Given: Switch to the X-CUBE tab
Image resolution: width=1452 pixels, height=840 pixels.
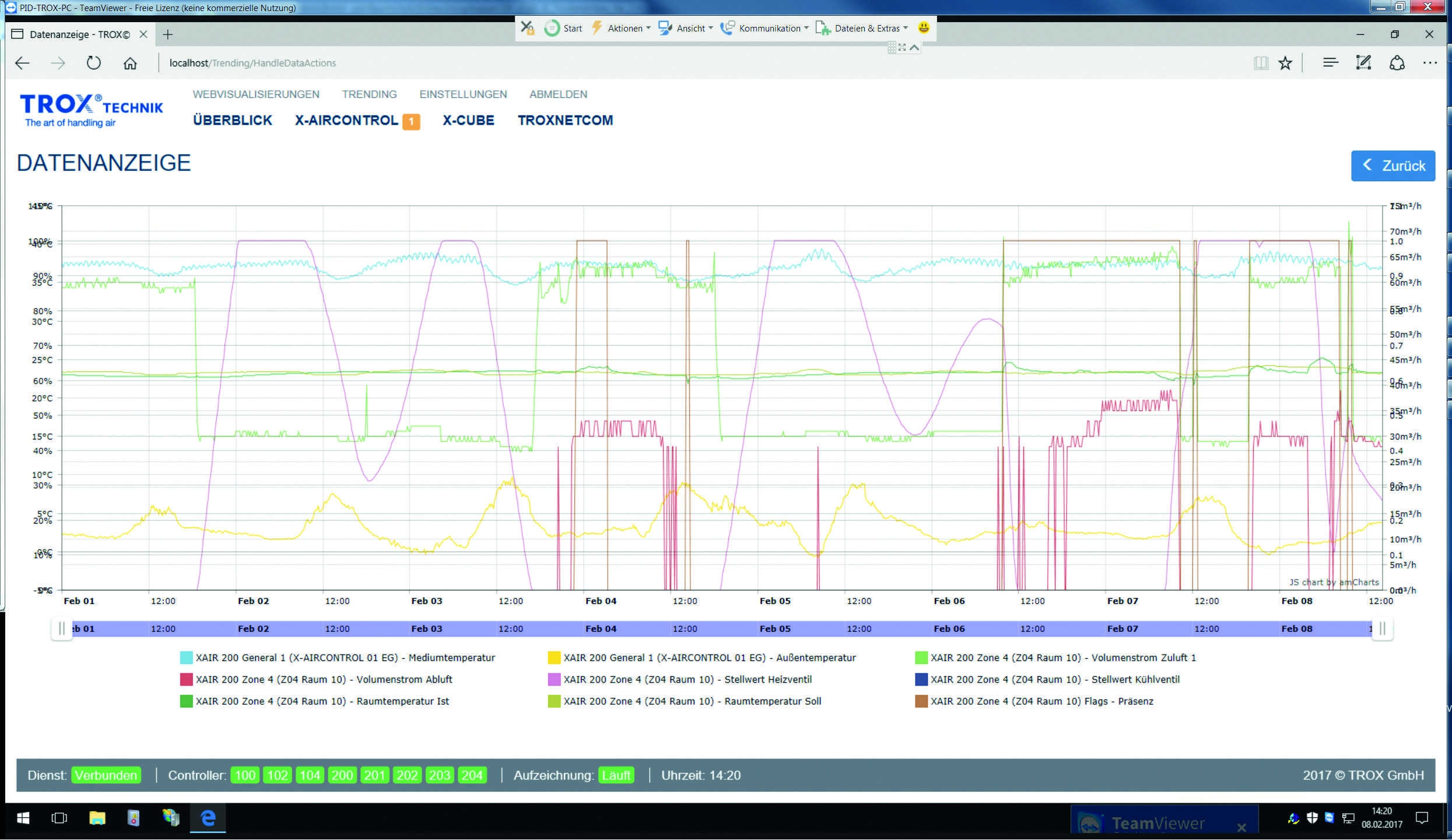Looking at the screenshot, I should click(x=468, y=120).
